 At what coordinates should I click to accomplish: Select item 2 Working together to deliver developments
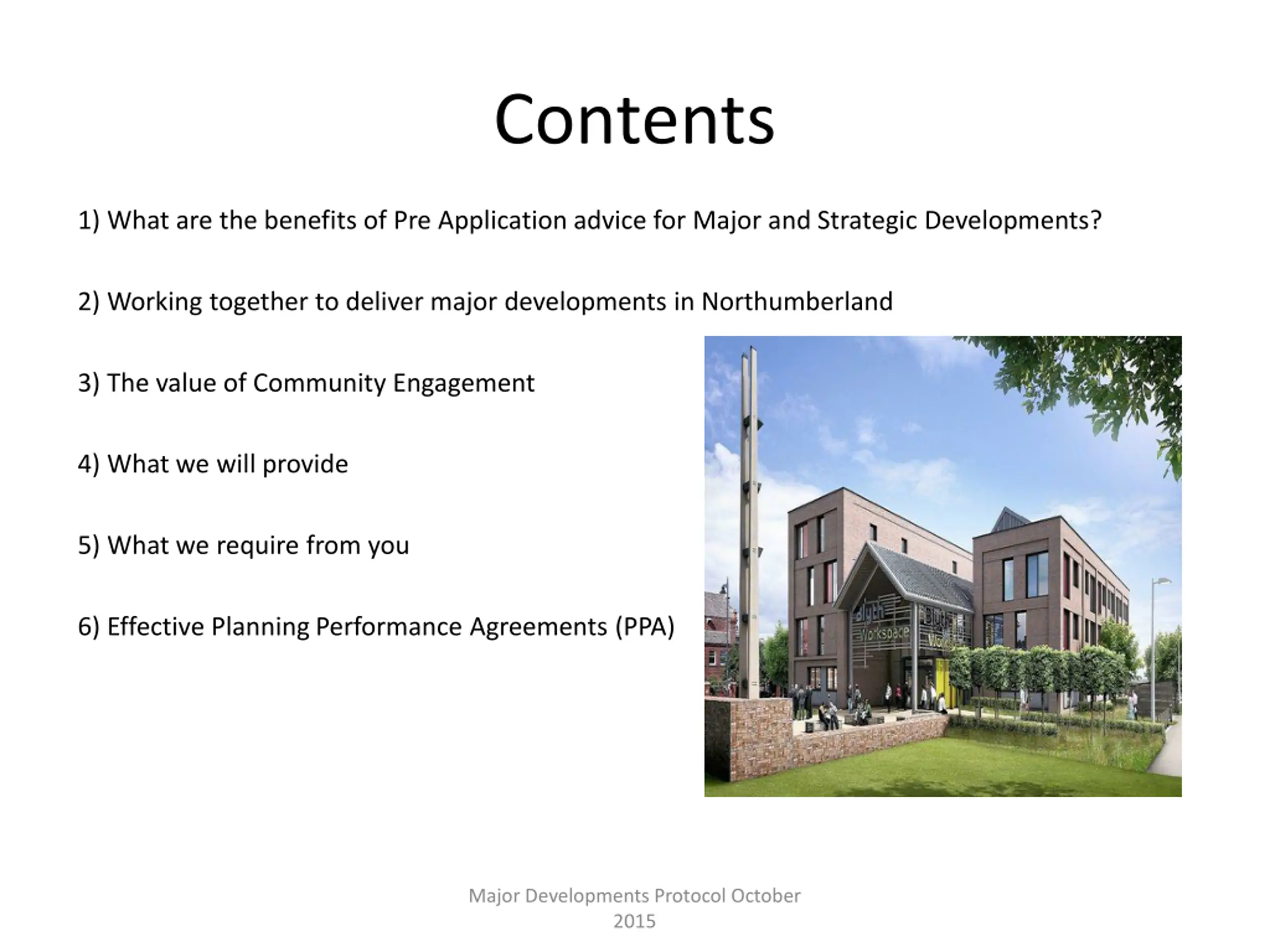(x=485, y=302)
